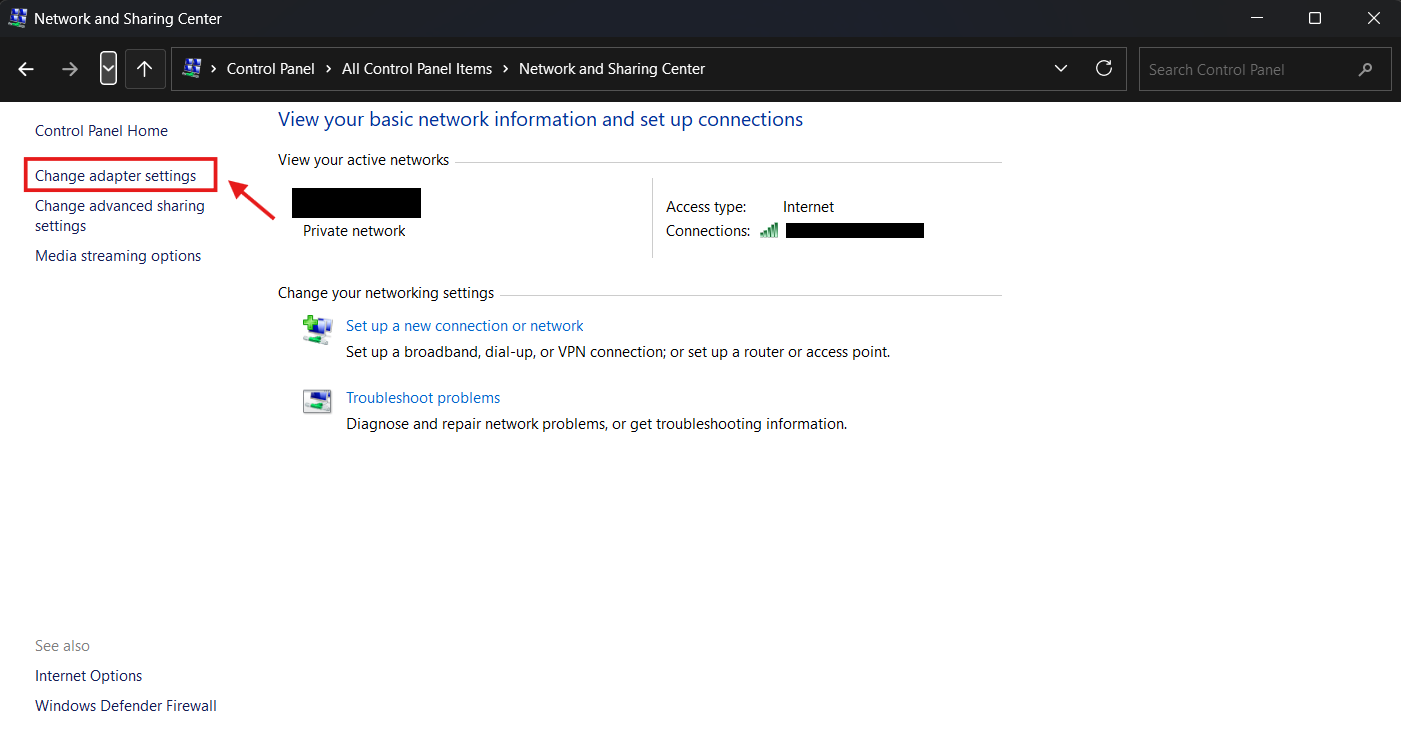Viewport: 1401px width, 735px height.
Task: Select Control Panel in the breadcrumb path
Action: (271, 69)
